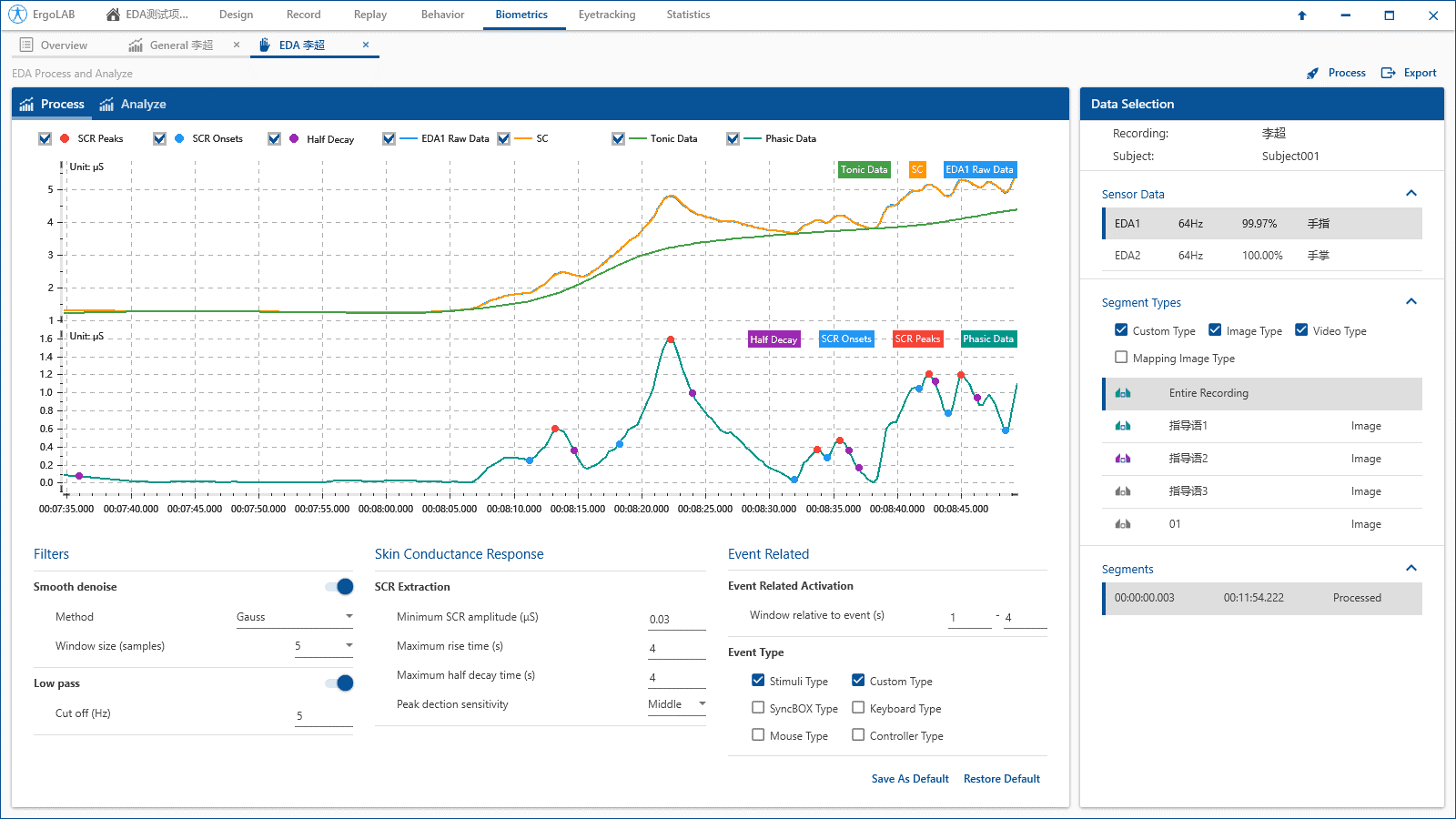Click the ErgoLAB logo icon
Image resolution: width=1456 pixels, height=819 pixels.
[17, 15]
